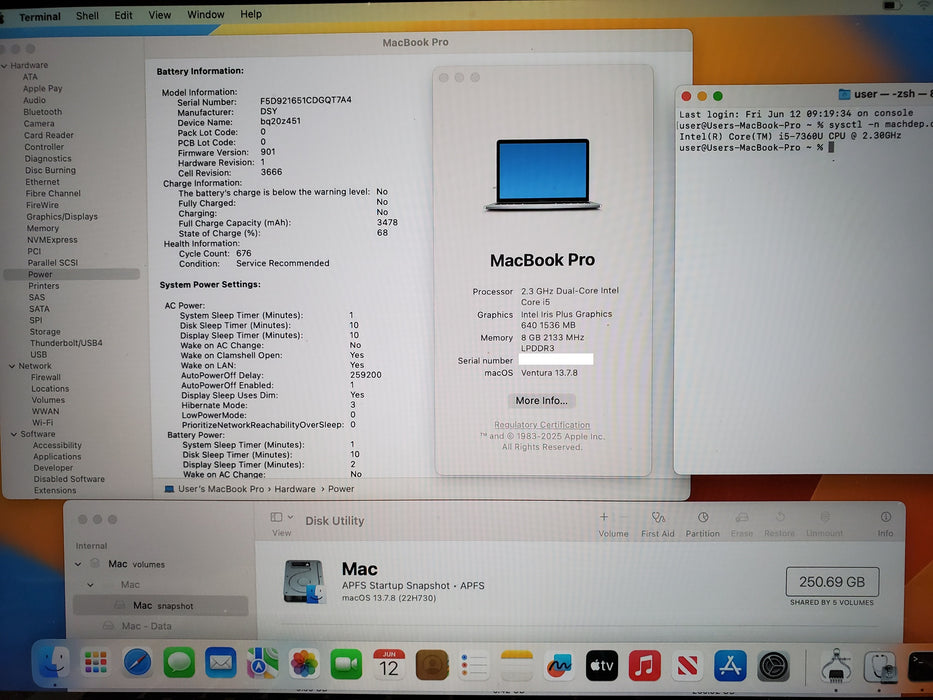Select Storage in the sidebar
933x700 pixels.
45,332
